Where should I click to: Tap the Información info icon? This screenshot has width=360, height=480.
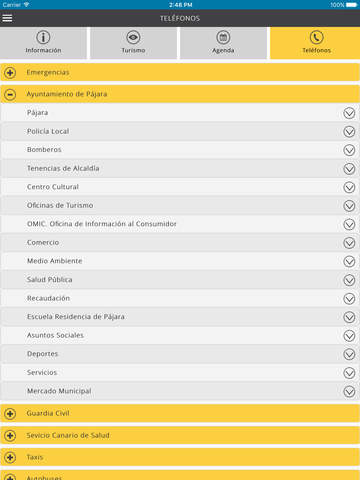point(43,37)
